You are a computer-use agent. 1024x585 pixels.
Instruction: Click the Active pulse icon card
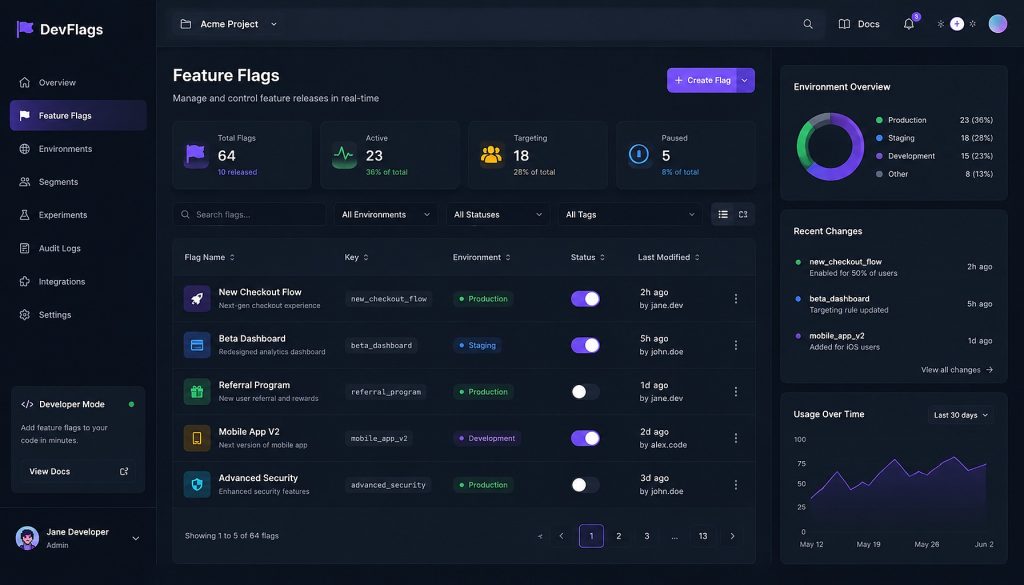point(344,155)
